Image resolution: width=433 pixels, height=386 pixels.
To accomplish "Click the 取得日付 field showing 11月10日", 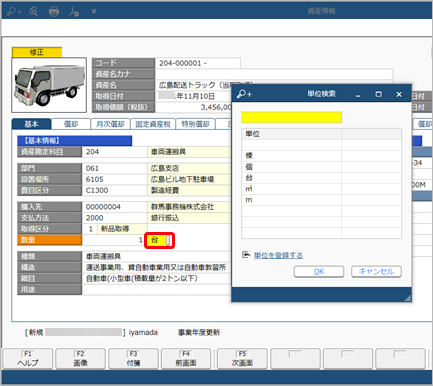I will 193,96.
